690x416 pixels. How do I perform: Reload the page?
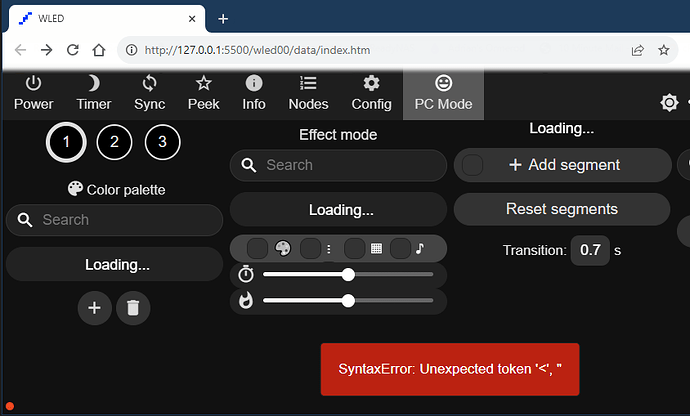tap(73, 50)
